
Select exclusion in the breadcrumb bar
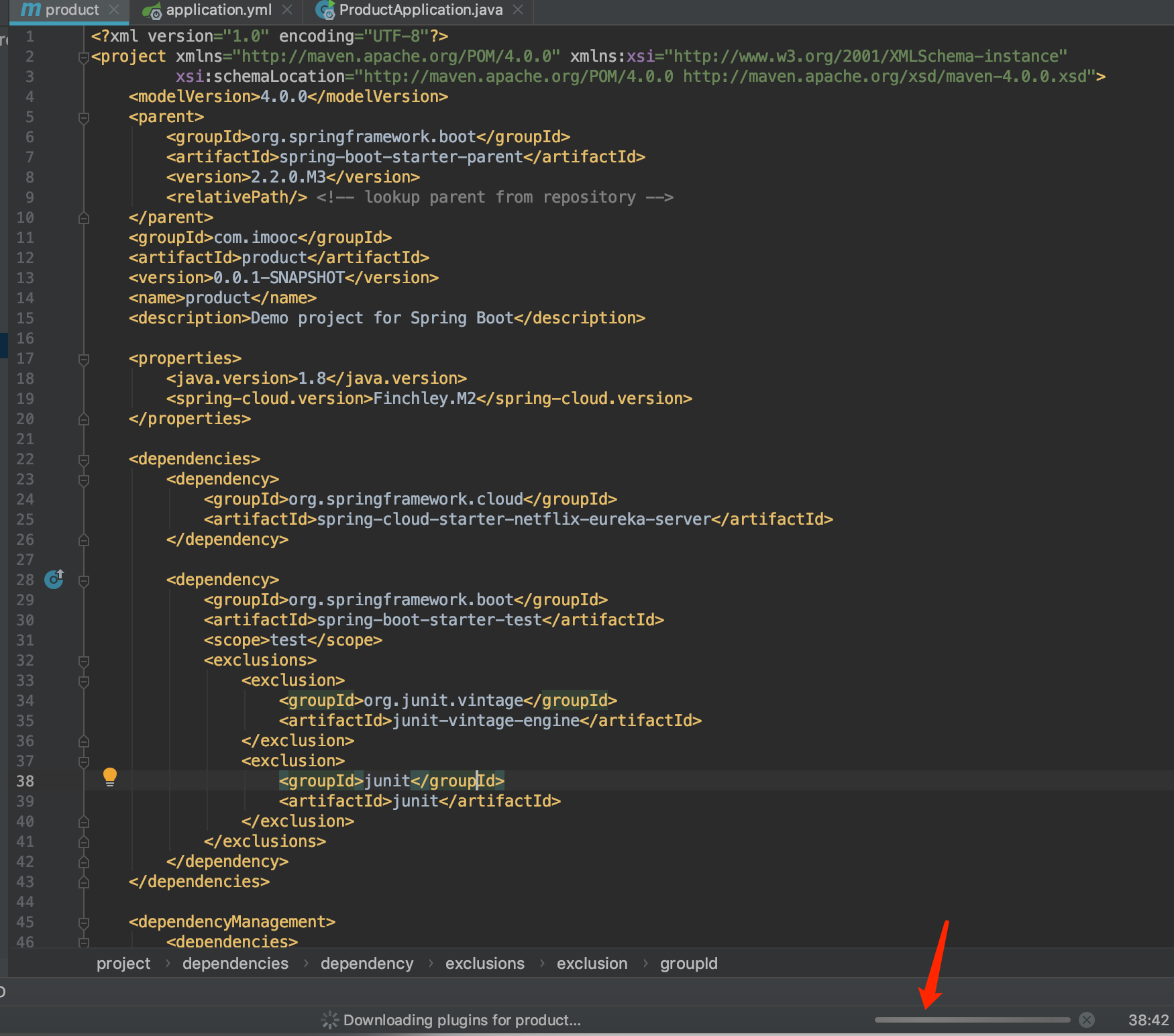coord(592,964)
